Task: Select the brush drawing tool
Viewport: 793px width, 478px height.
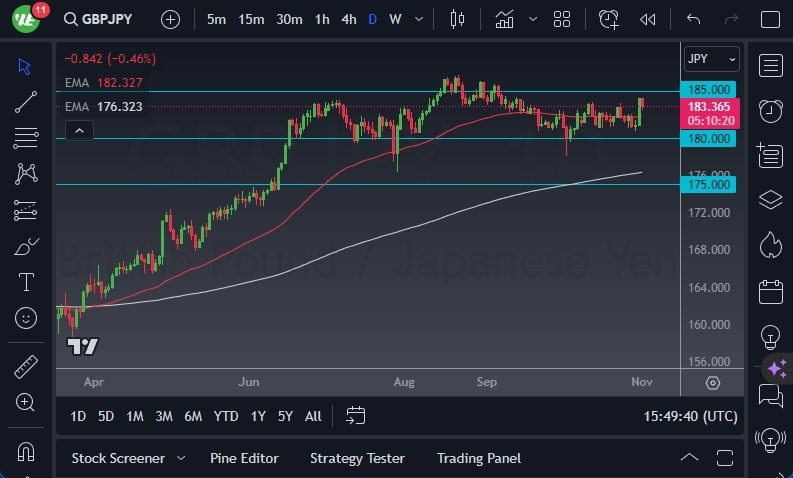Action: tap(26, 246)
